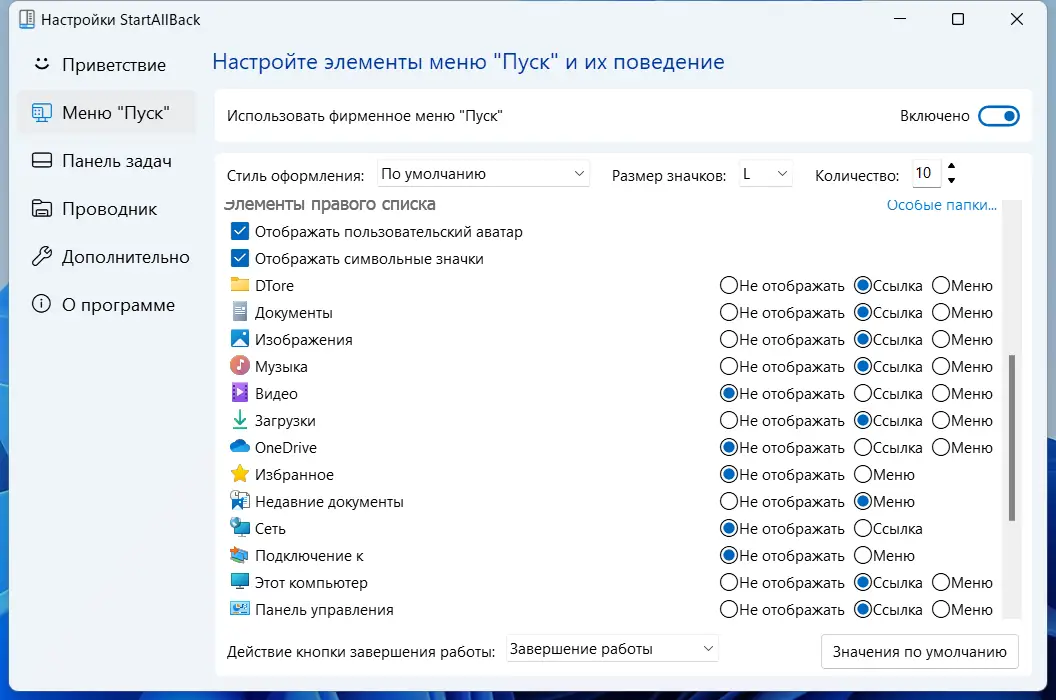The height and width of the screenshot is (700, 1056).
Task: Minimize the StartAllBack settings window
Action: click(x=900, y=20)
